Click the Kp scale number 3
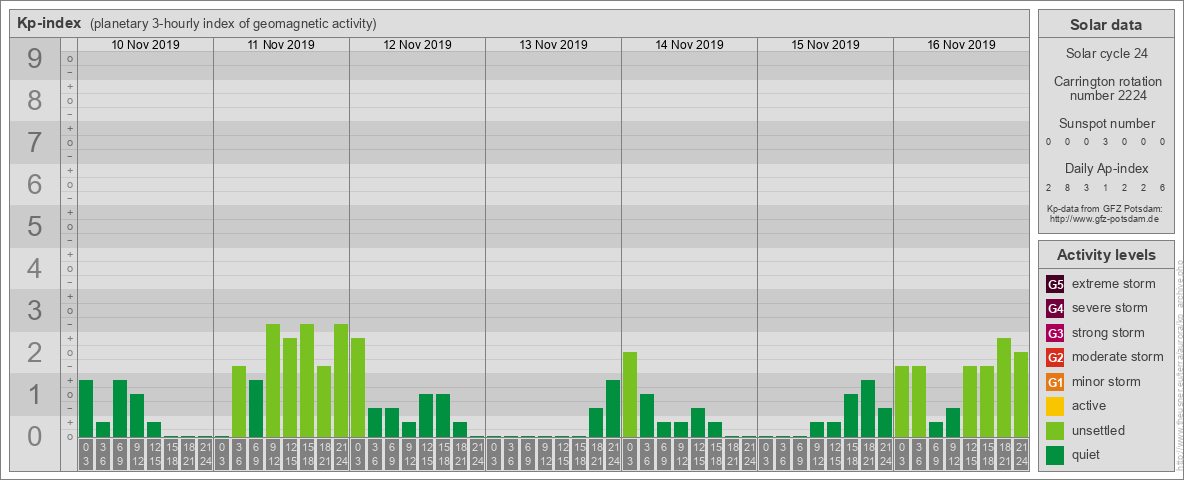The image size is (1184, 480). tap(35, 310)
